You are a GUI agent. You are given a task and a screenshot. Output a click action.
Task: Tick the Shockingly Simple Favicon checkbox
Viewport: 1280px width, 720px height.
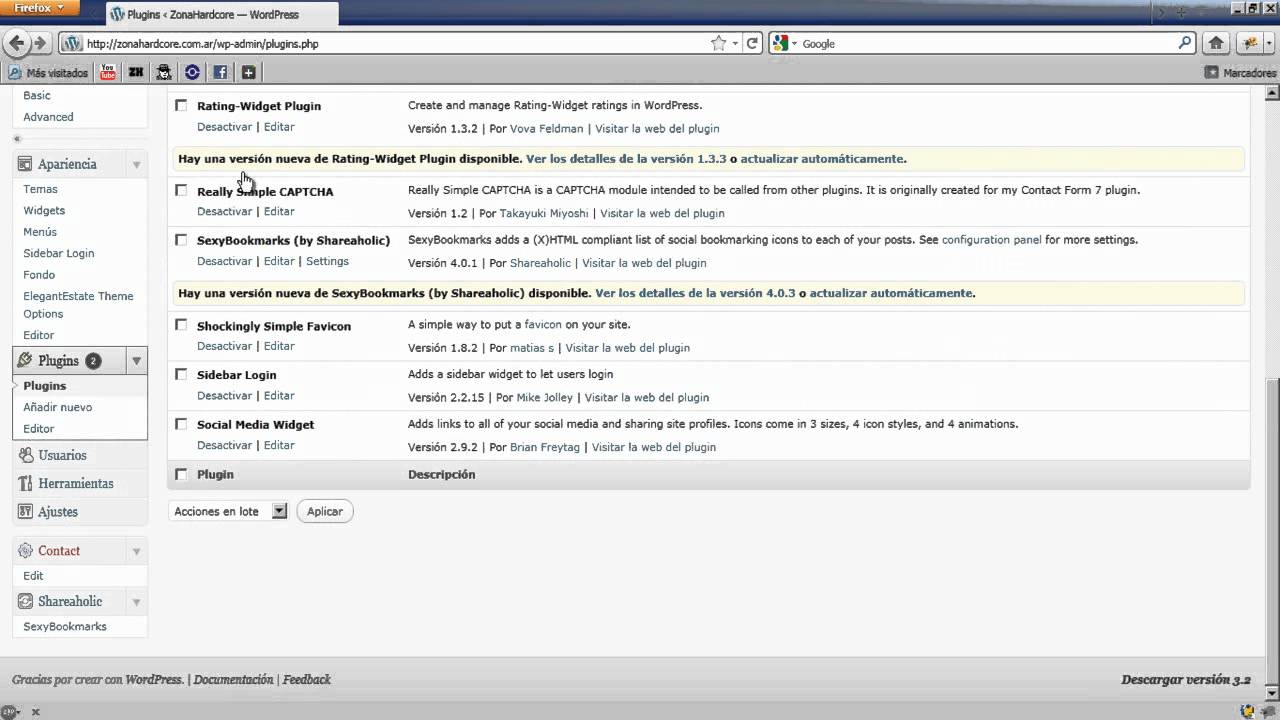coord(181,325)
